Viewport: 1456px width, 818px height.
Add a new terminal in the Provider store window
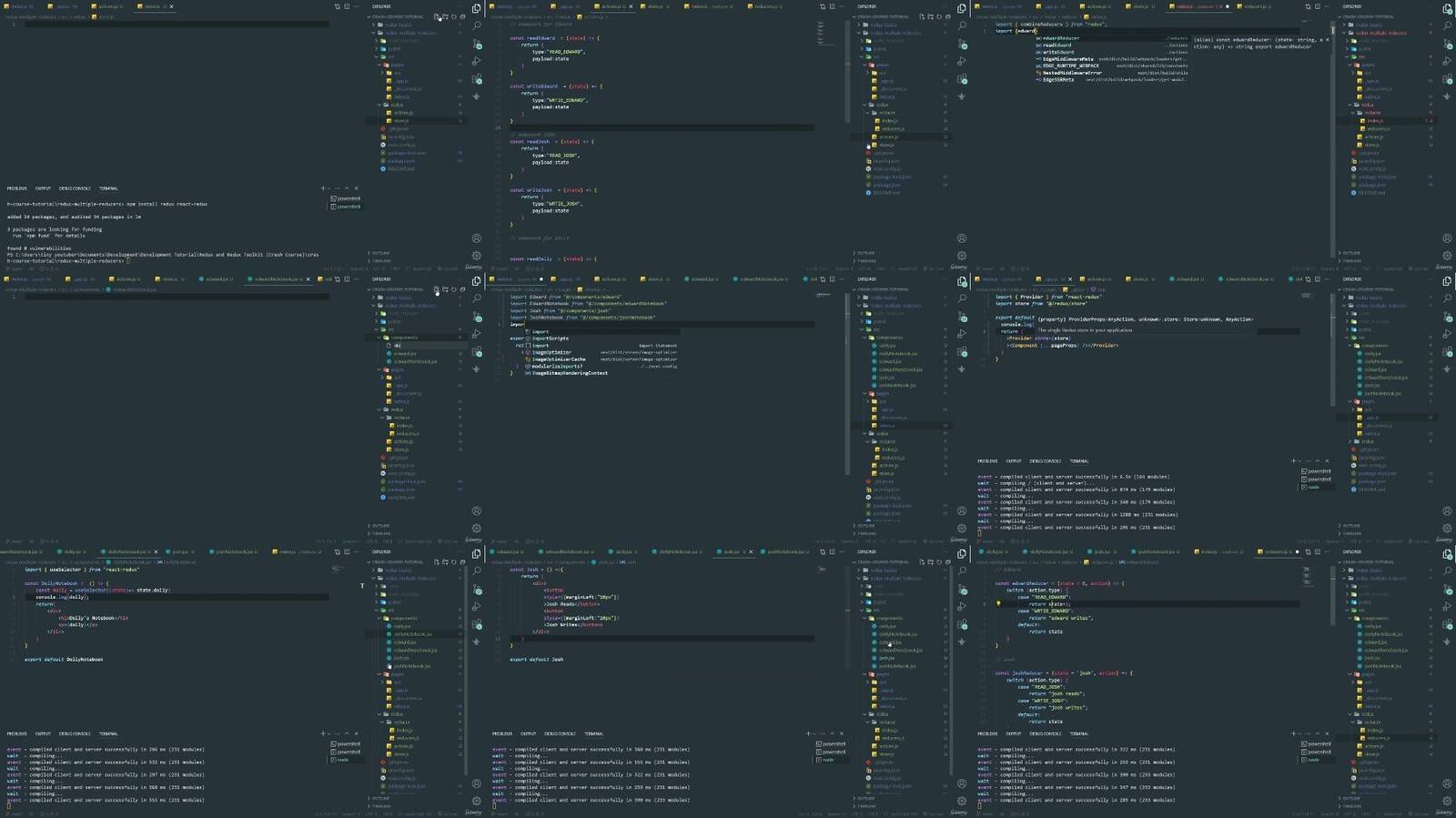pos(1293,460)
